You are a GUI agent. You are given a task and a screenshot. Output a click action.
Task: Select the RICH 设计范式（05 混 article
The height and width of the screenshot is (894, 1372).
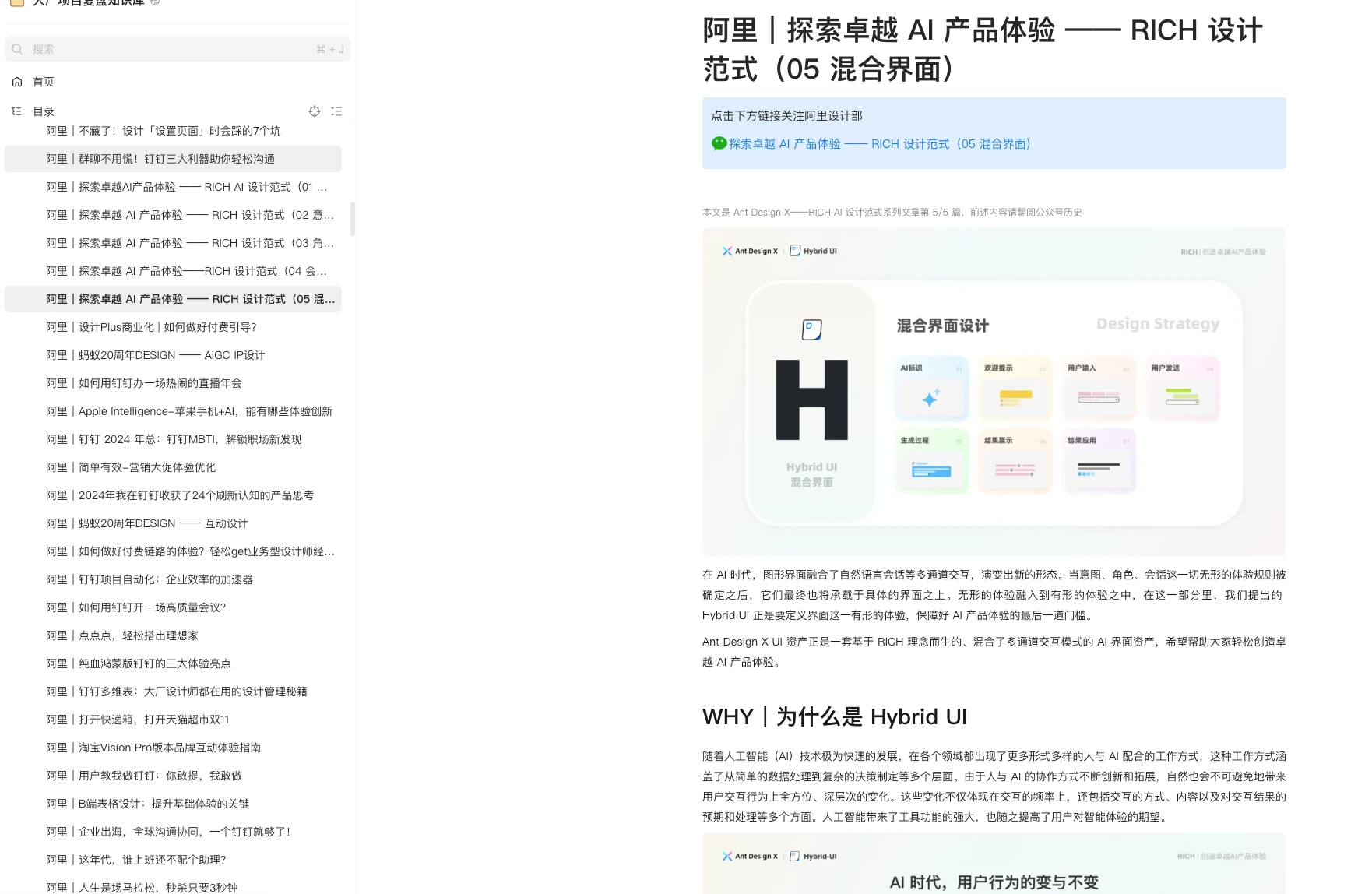point(173,299)
